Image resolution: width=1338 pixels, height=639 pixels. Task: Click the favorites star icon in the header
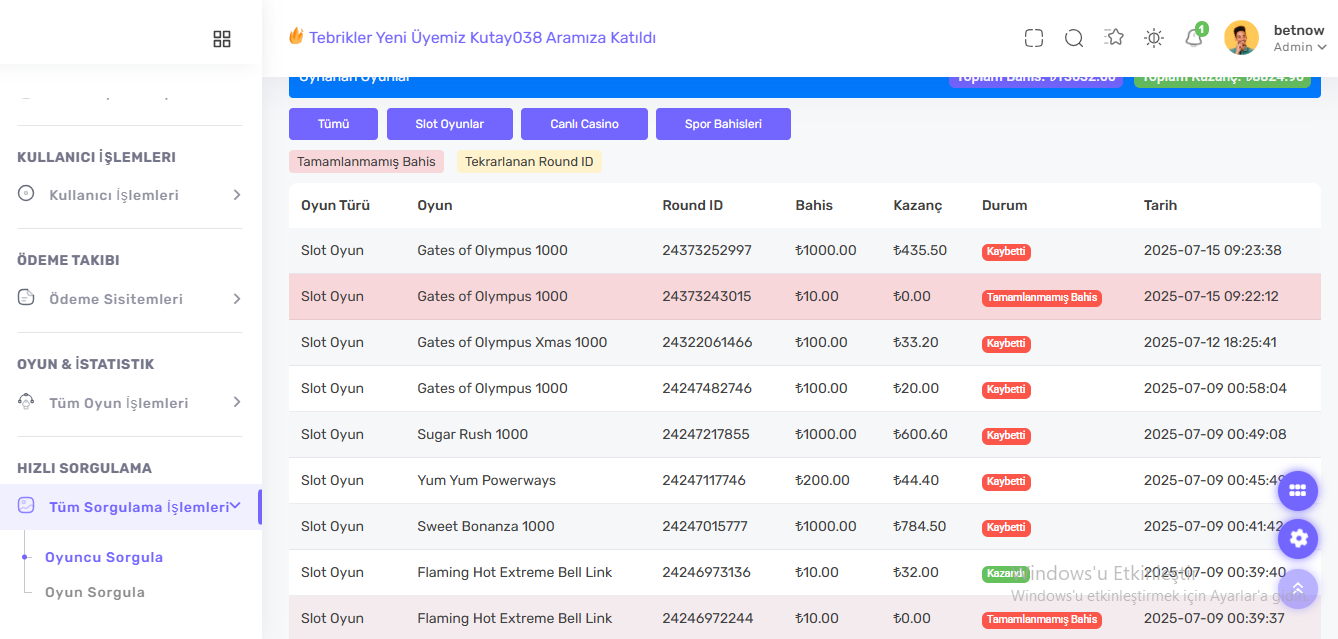1114,37
